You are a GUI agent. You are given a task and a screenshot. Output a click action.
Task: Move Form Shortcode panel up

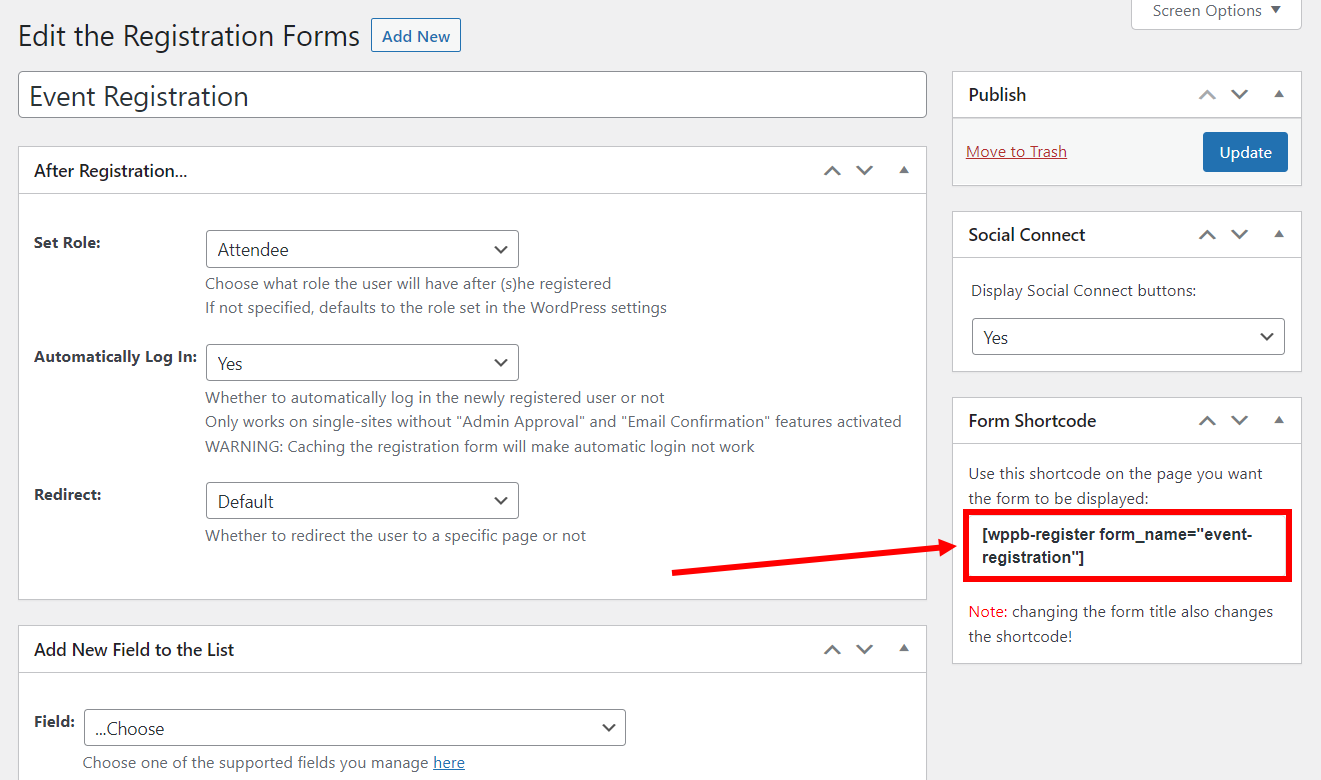pyautogui.click(x=1207, y=421)
